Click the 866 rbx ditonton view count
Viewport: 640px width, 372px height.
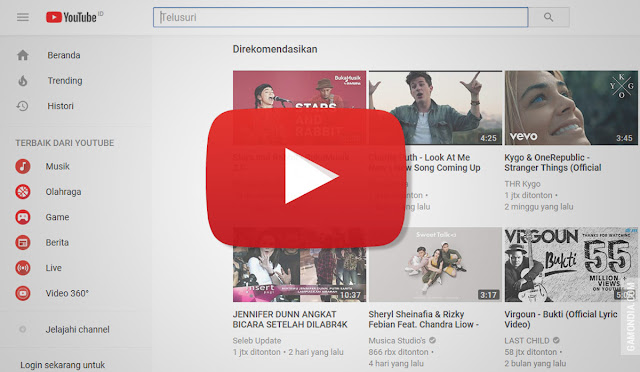pos(398,352)
